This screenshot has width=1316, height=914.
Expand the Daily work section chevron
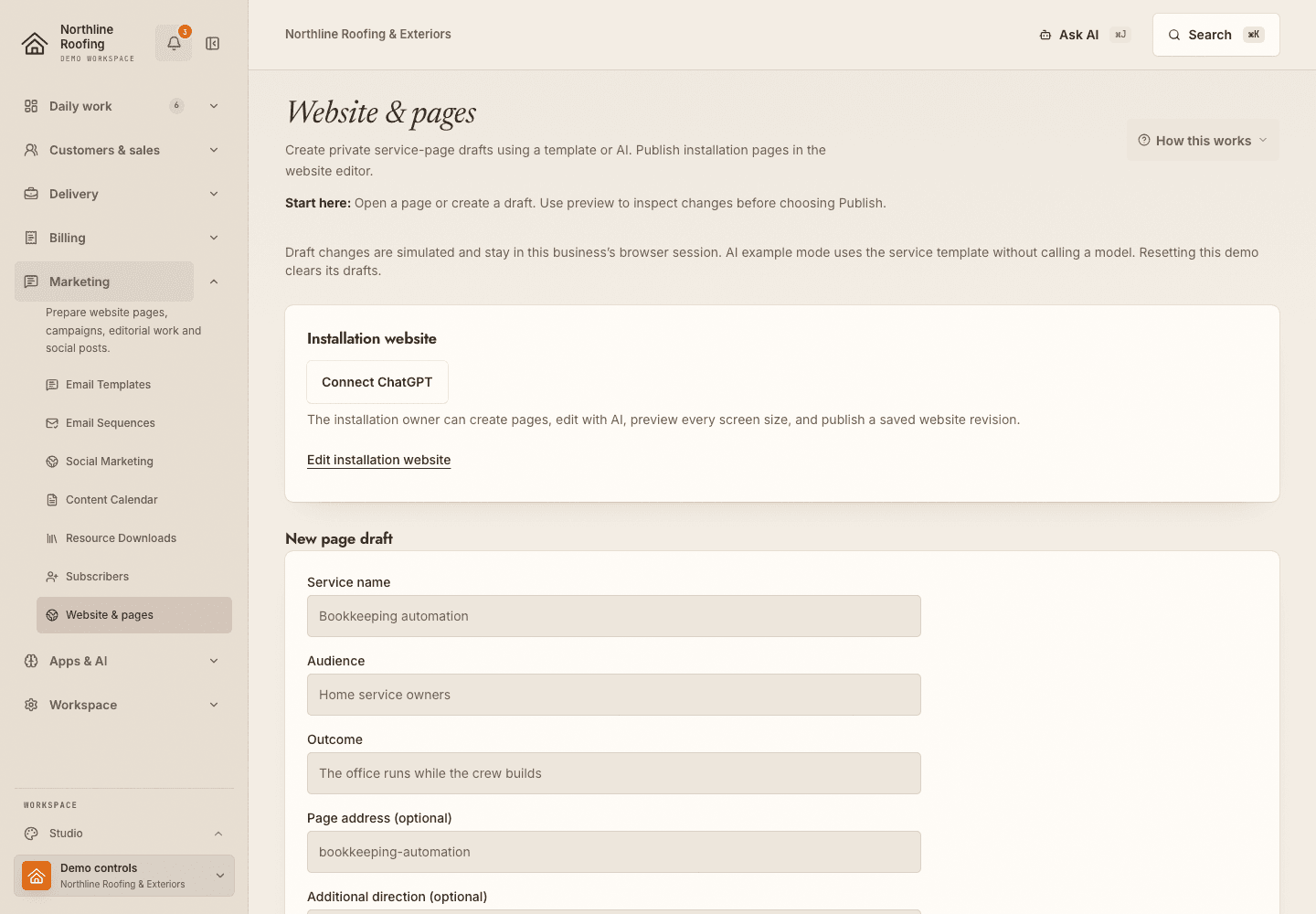214,106
